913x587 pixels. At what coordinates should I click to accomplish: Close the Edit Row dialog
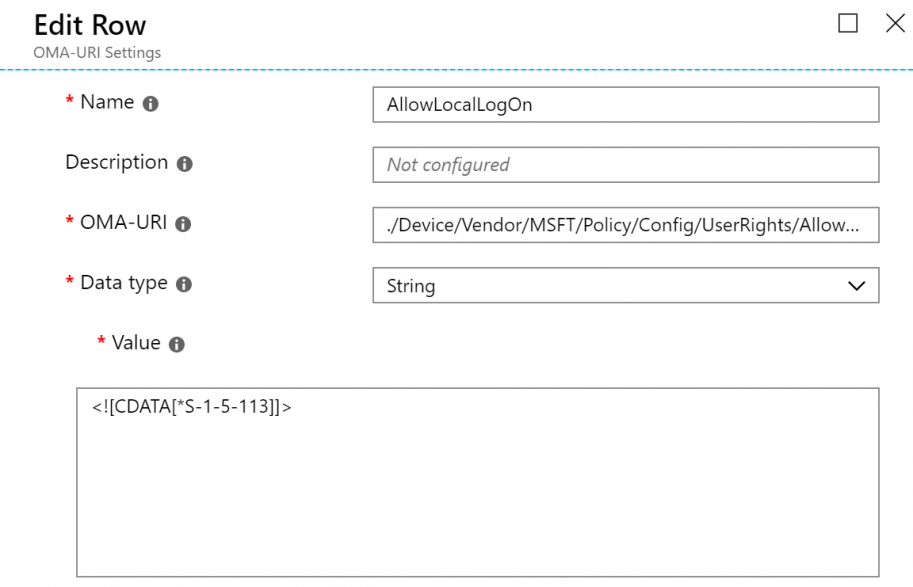(x=895, y=23)
